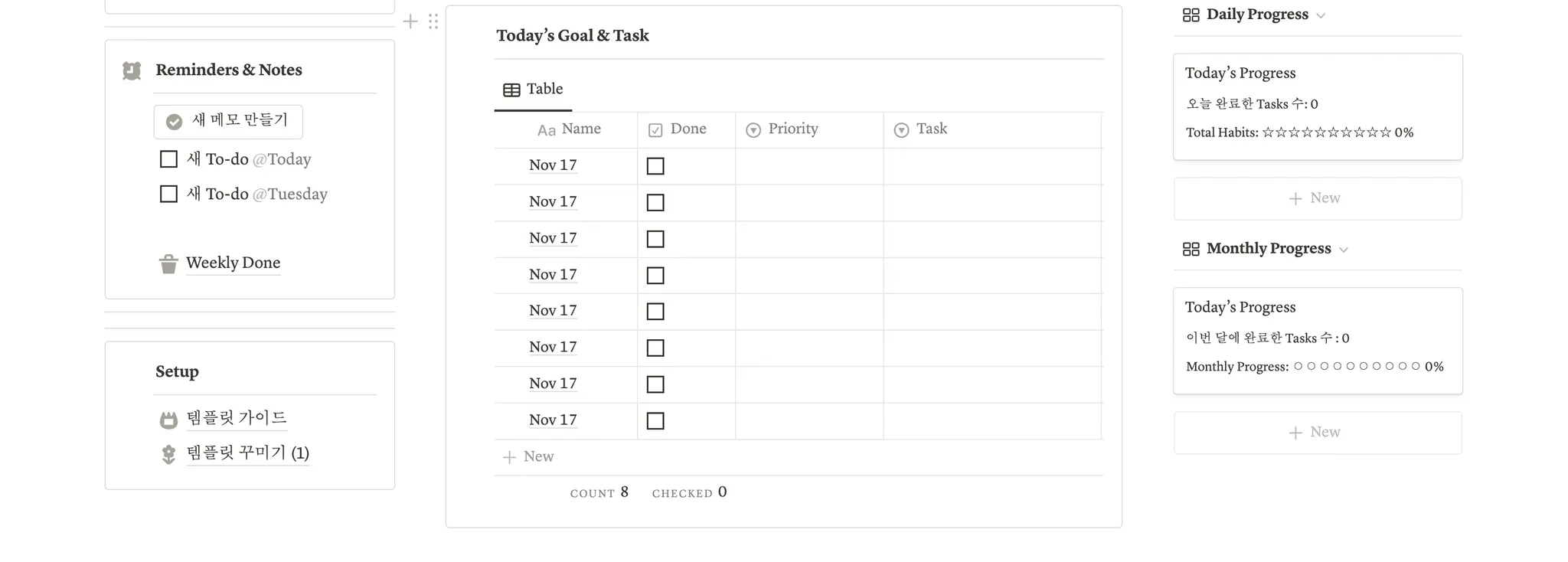The image size is (1568, 562).
Task: Click the six-dot drag handle icon
Action: tap(433, 21)
